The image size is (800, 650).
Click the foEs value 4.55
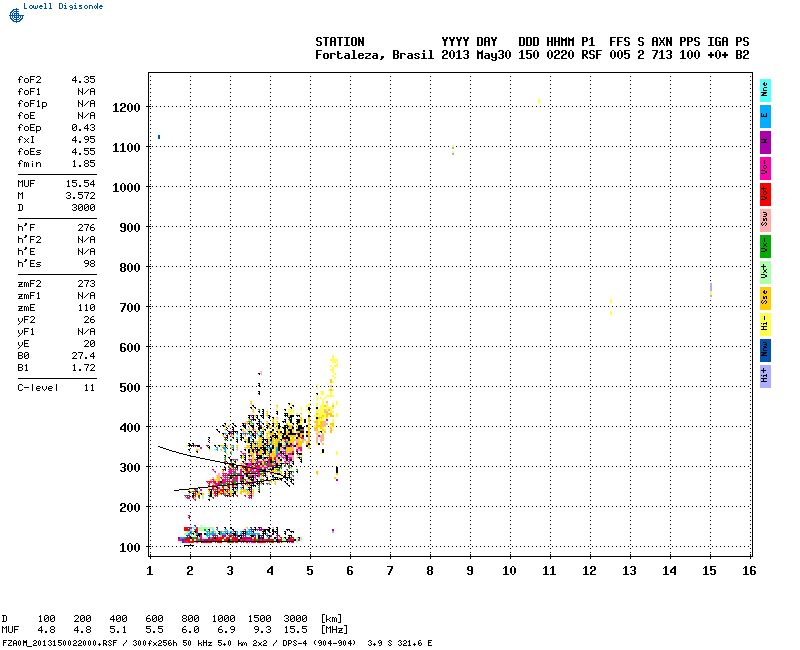click(83, 152)
